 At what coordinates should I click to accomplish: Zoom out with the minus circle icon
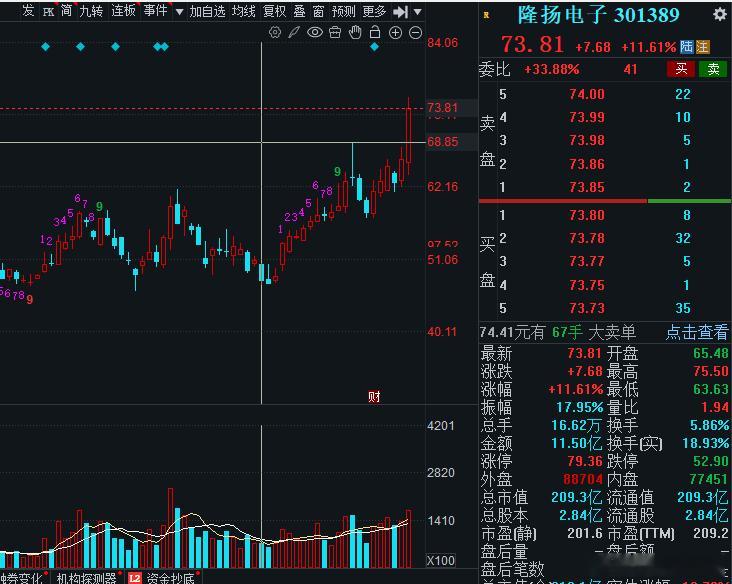coord(415,32)
